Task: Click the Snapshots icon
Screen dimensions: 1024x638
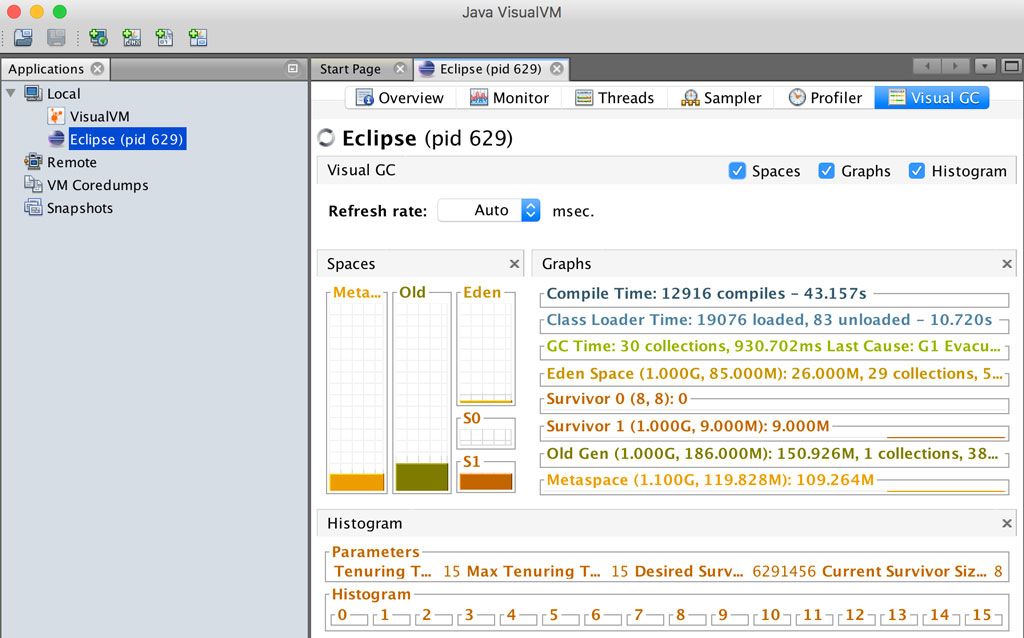Action: pyautogui.click(x=33, y=208)
